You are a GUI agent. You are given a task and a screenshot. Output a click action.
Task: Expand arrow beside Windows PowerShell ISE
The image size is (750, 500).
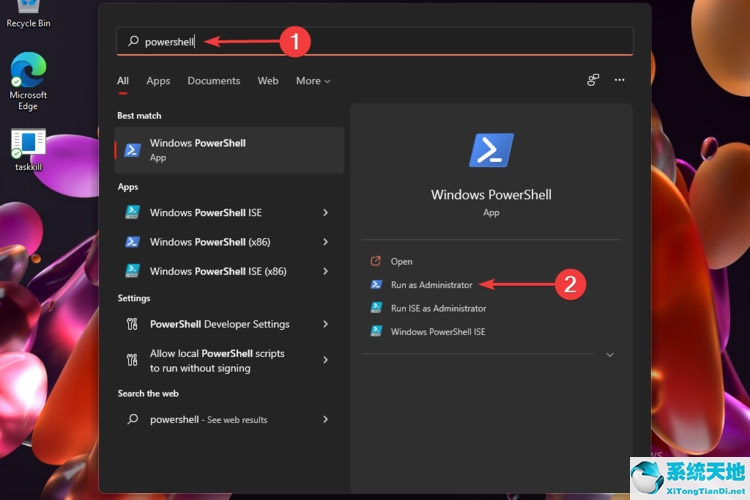326,212
